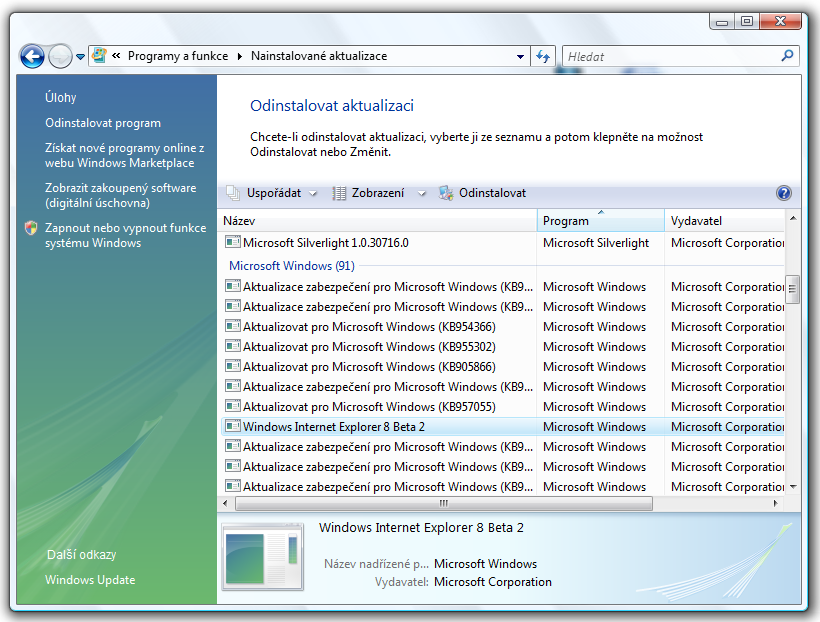Screen dimensions: 820x622
Task: Click the Zobrazení view icon
Action: point(339,193)
